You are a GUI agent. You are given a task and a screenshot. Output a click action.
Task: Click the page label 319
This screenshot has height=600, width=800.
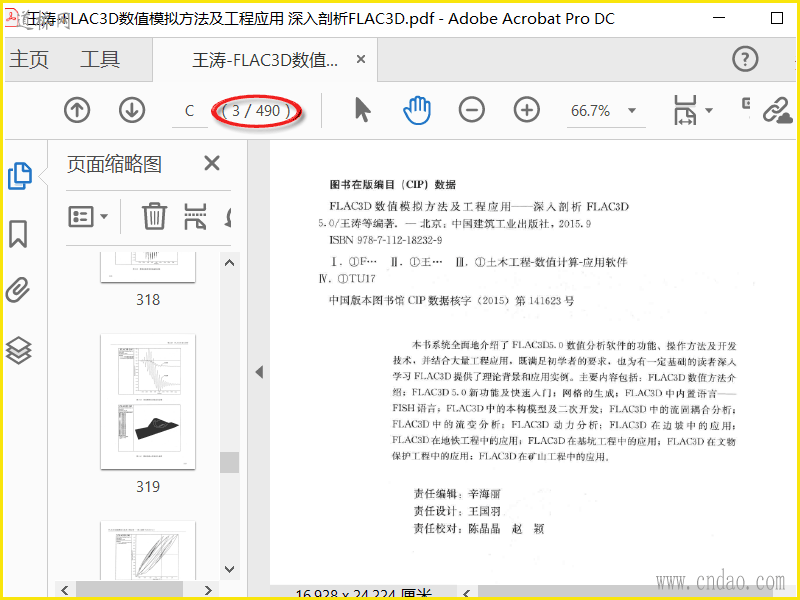[148, 486]
